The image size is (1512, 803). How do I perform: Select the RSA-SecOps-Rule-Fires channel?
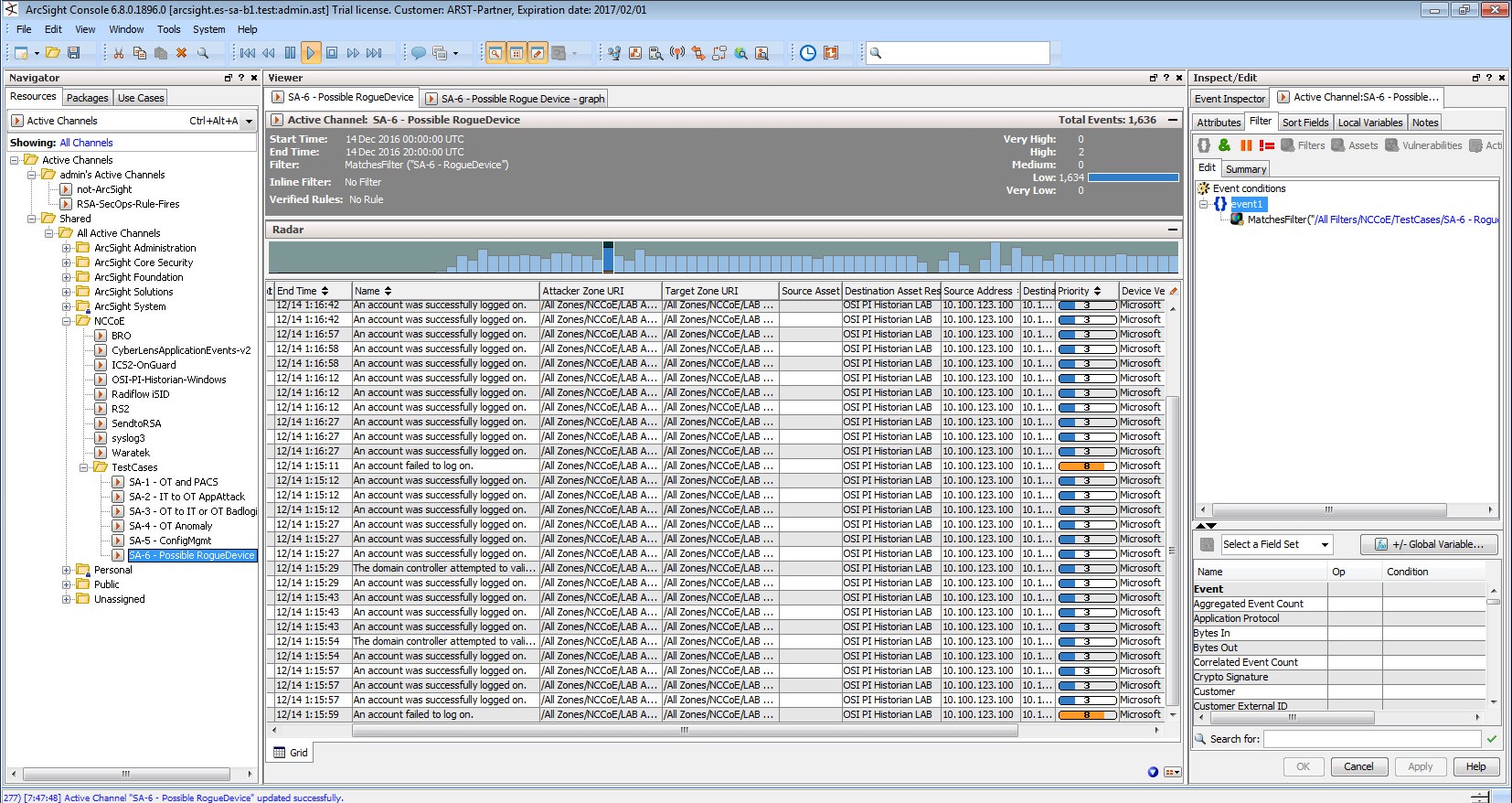pos(128,204)
